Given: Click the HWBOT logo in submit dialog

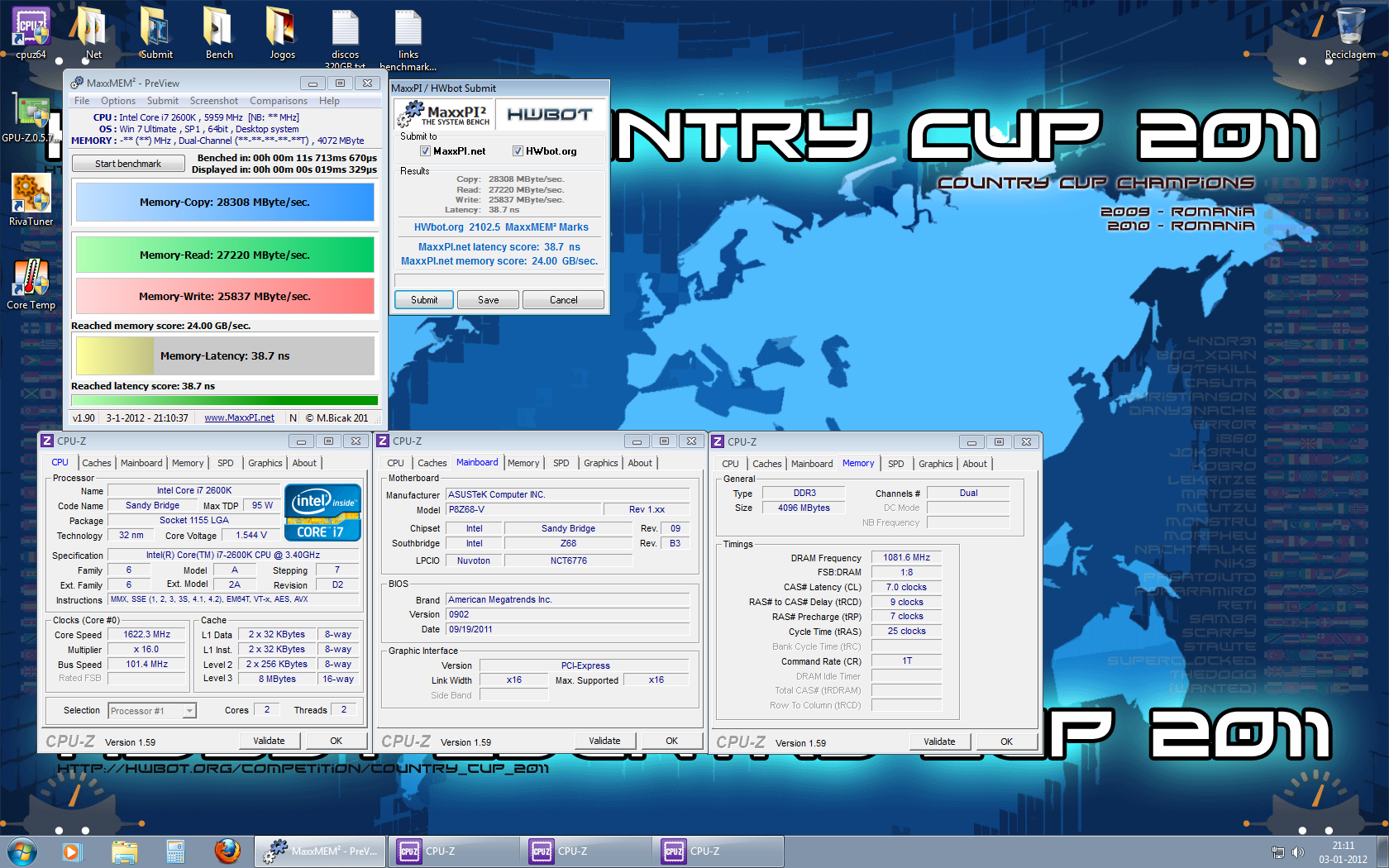Looking at the screenshot, I should click(x=549, y=114).
